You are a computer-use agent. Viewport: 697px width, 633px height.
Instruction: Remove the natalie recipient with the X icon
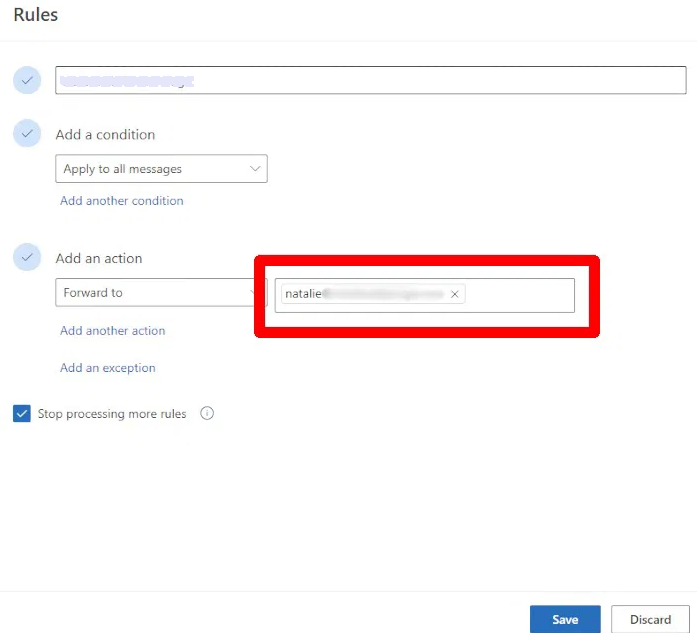454,294
